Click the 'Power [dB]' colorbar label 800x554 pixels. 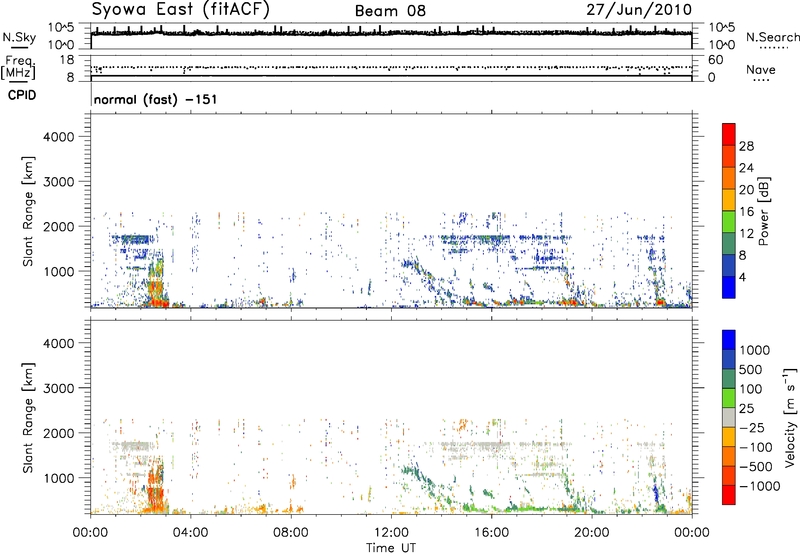(x=763, y=211)
